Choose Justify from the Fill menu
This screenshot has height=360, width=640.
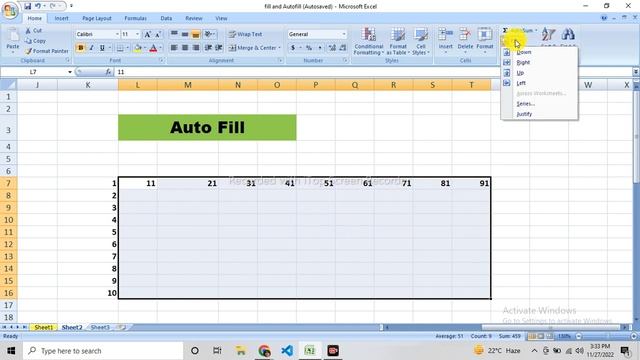[540, 114]
